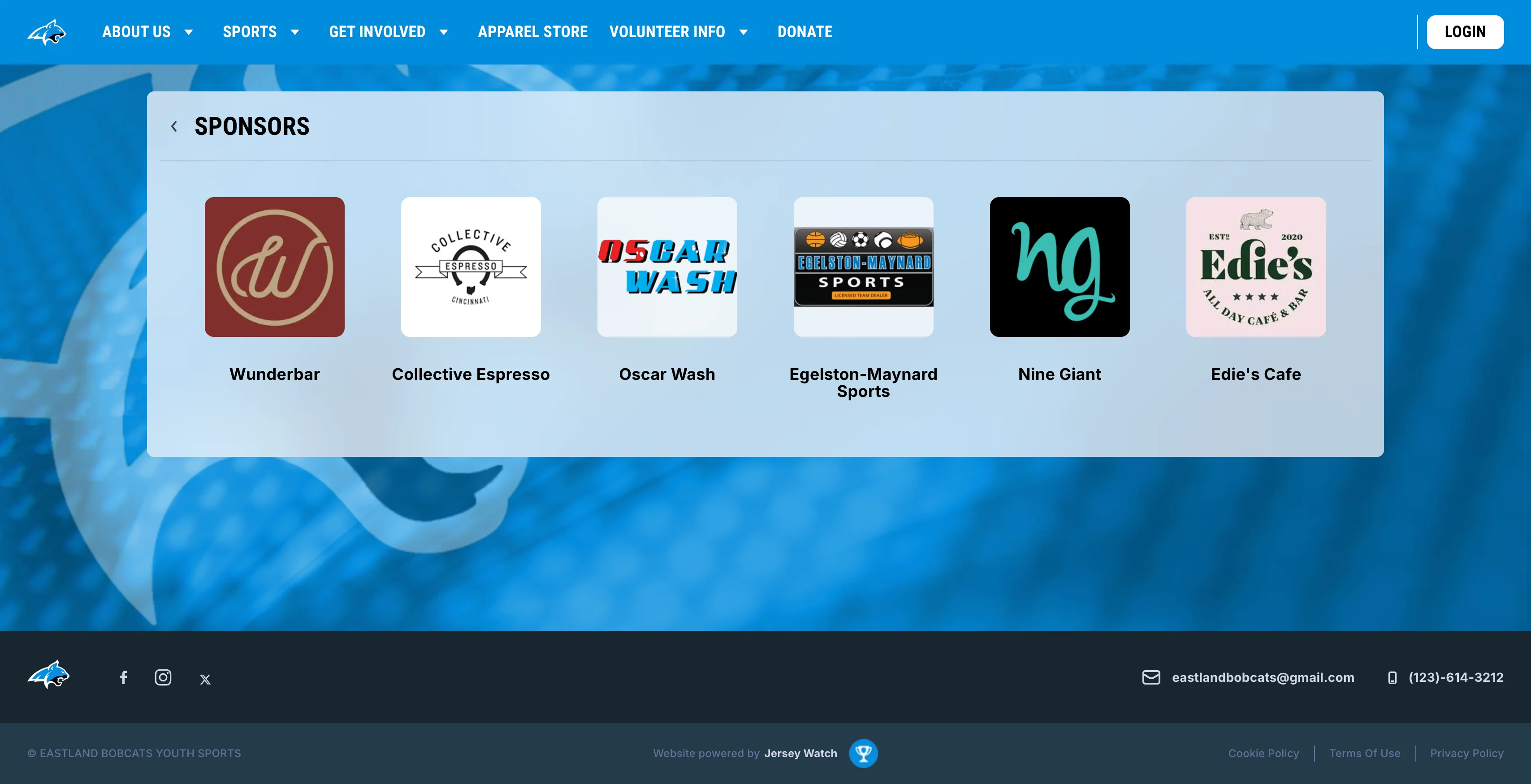The width and height of the screenshot is (1531, 784).
Task: Expand the Volunteer Info dropdown arrow
Action: coord(743,32)
